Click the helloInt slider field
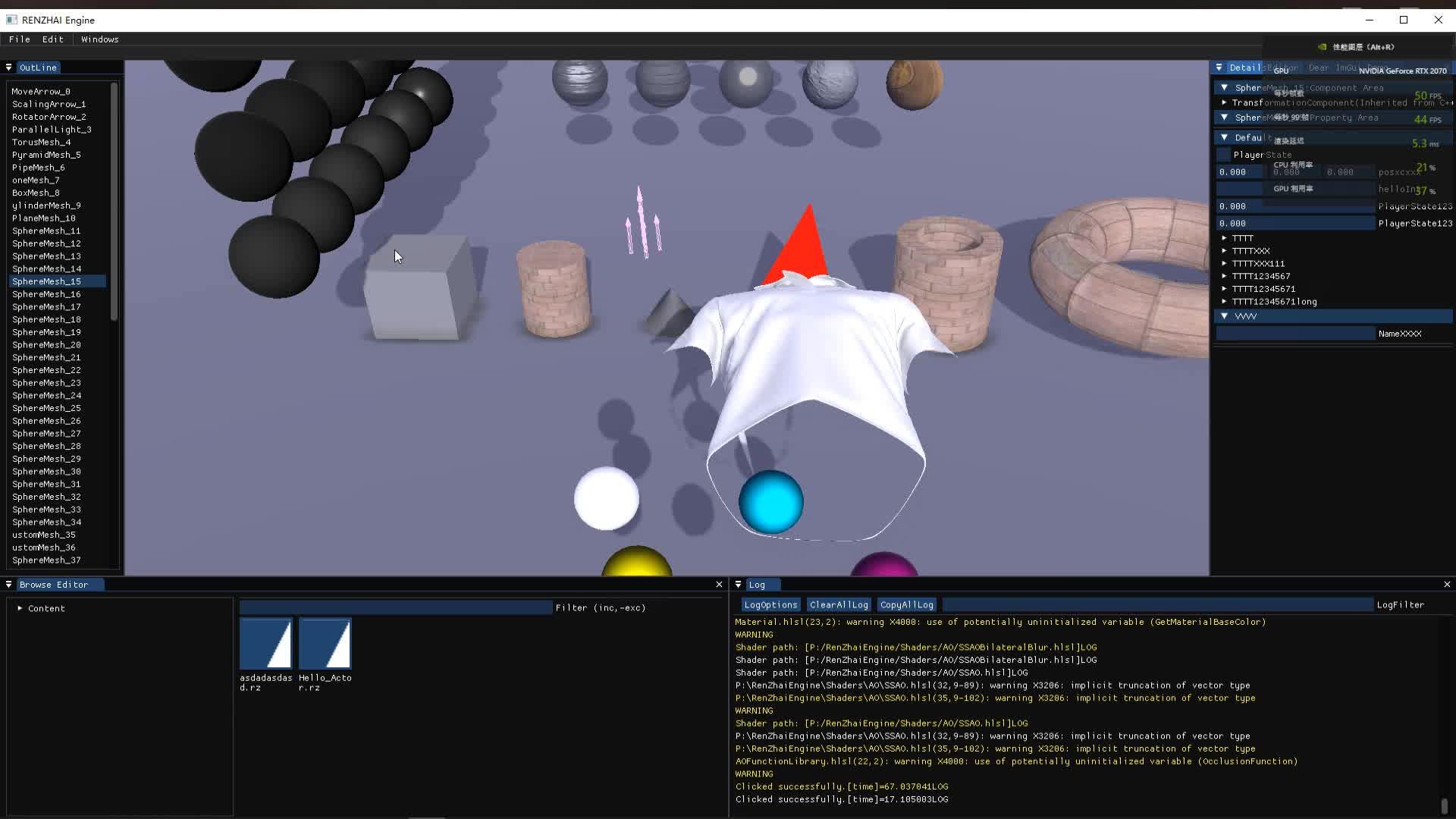1456x819 pixels. (1295, 189)
